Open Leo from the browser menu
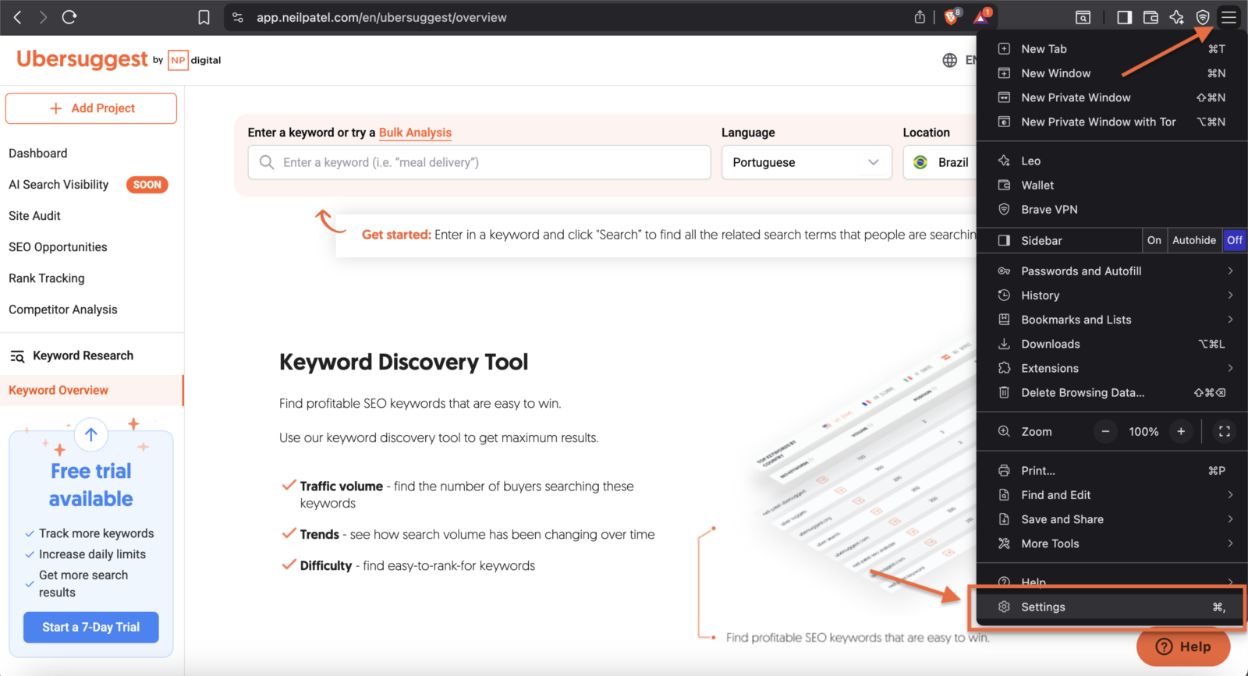 (x=1112, y=161)
